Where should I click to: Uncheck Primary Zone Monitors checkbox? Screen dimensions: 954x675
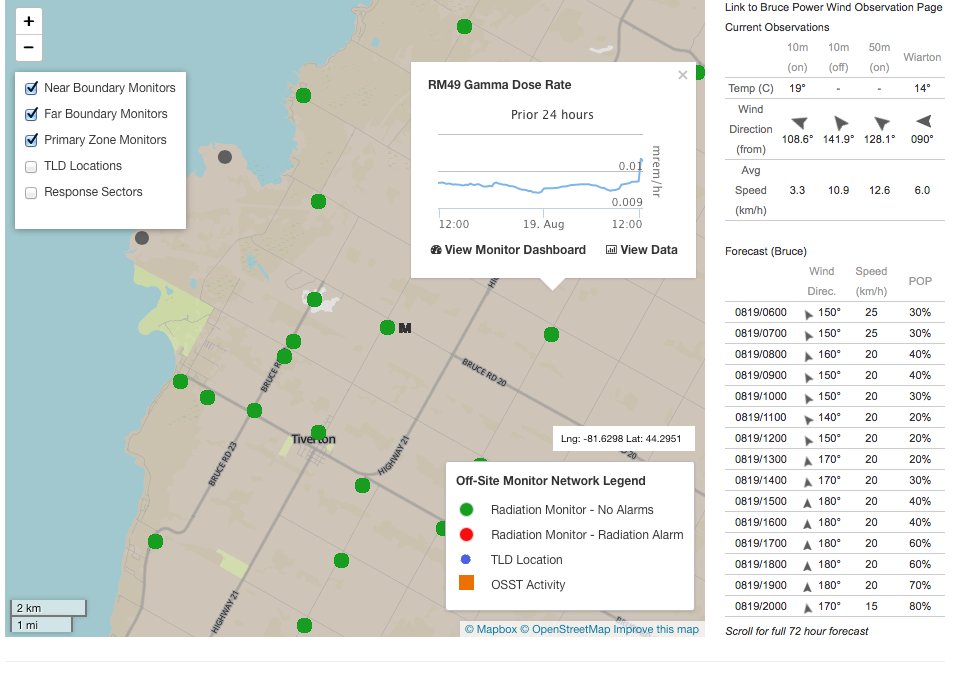click(x=31, y=140)
